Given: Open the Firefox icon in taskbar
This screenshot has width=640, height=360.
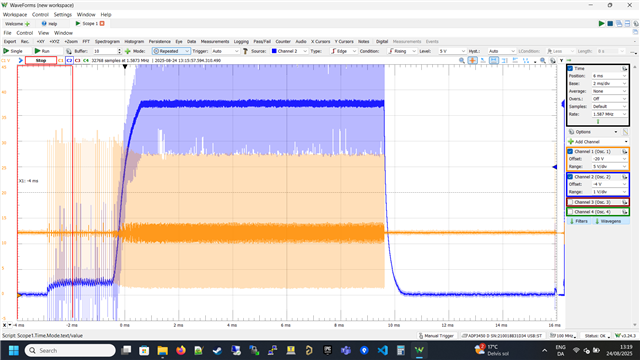Looking at the screenshot, I should 180,350.
